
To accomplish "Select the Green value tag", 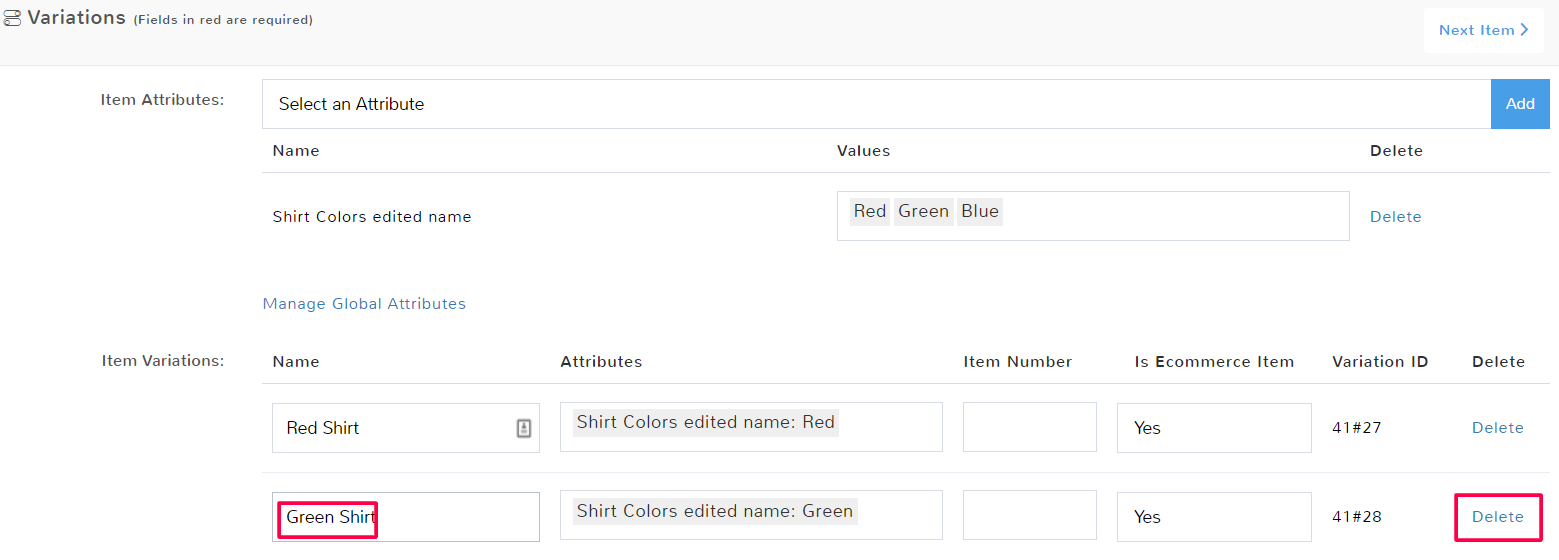I will coord(923,211).
